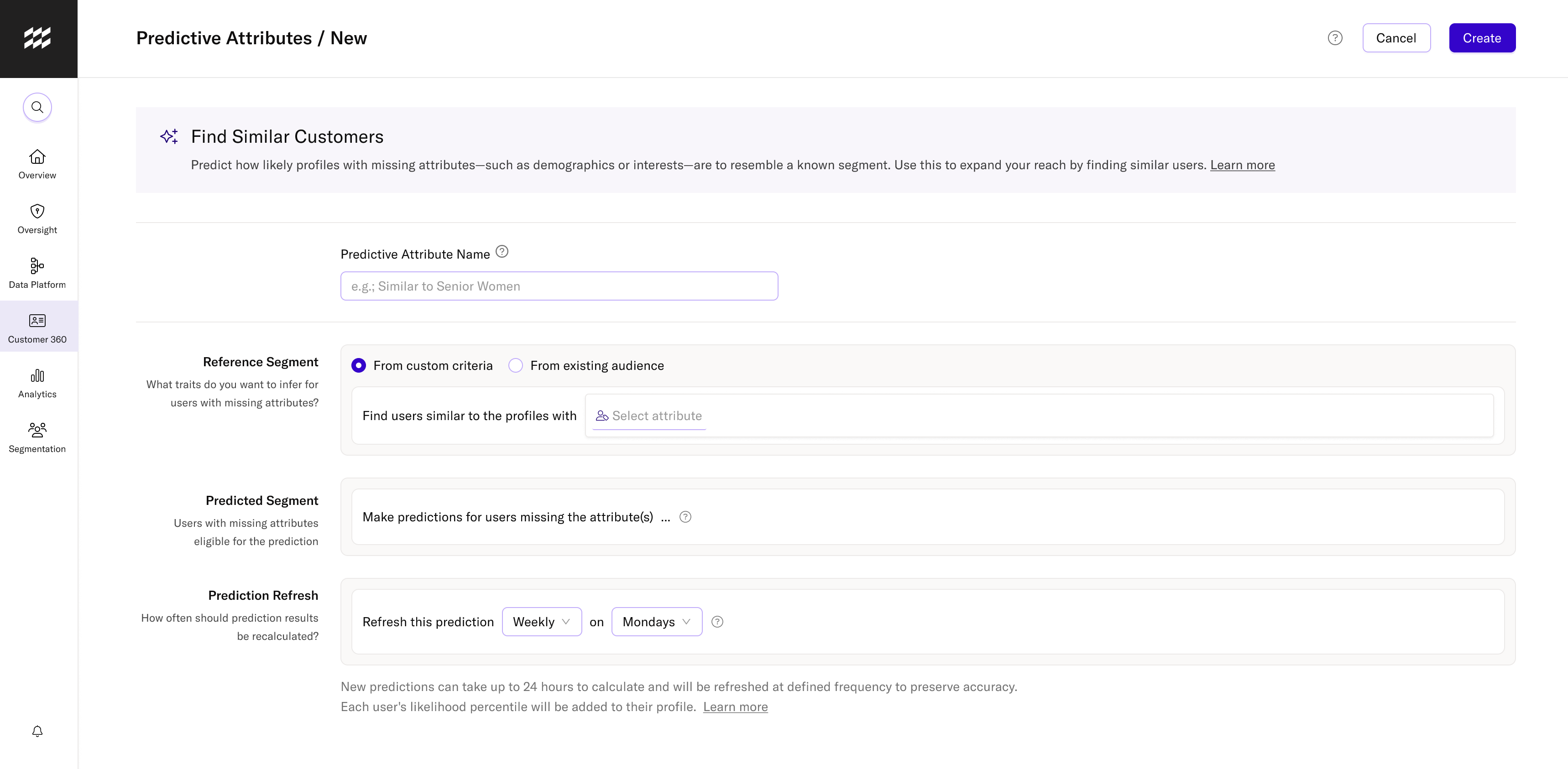Show help for Predictive Attribute Name
The width and height of the screenshot is (1568, 769).
pyautogui.click(x=502, y=251)
